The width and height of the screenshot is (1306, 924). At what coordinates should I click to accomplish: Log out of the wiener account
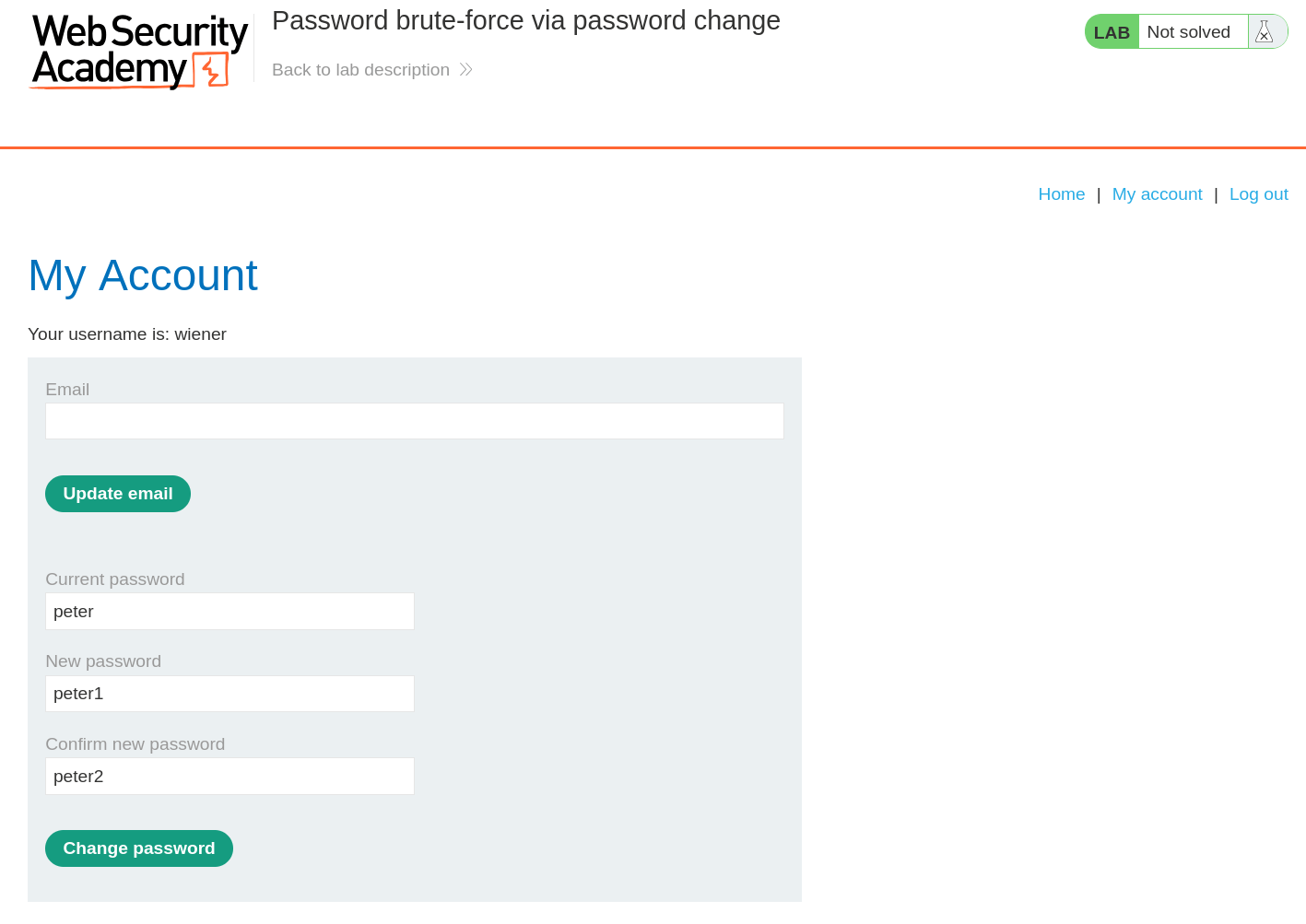point(1259,193)
